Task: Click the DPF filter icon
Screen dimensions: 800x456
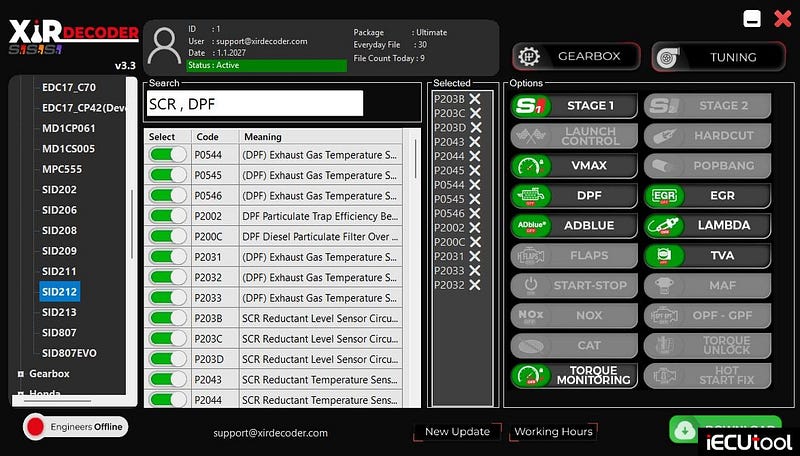Action: coord(531,196)
